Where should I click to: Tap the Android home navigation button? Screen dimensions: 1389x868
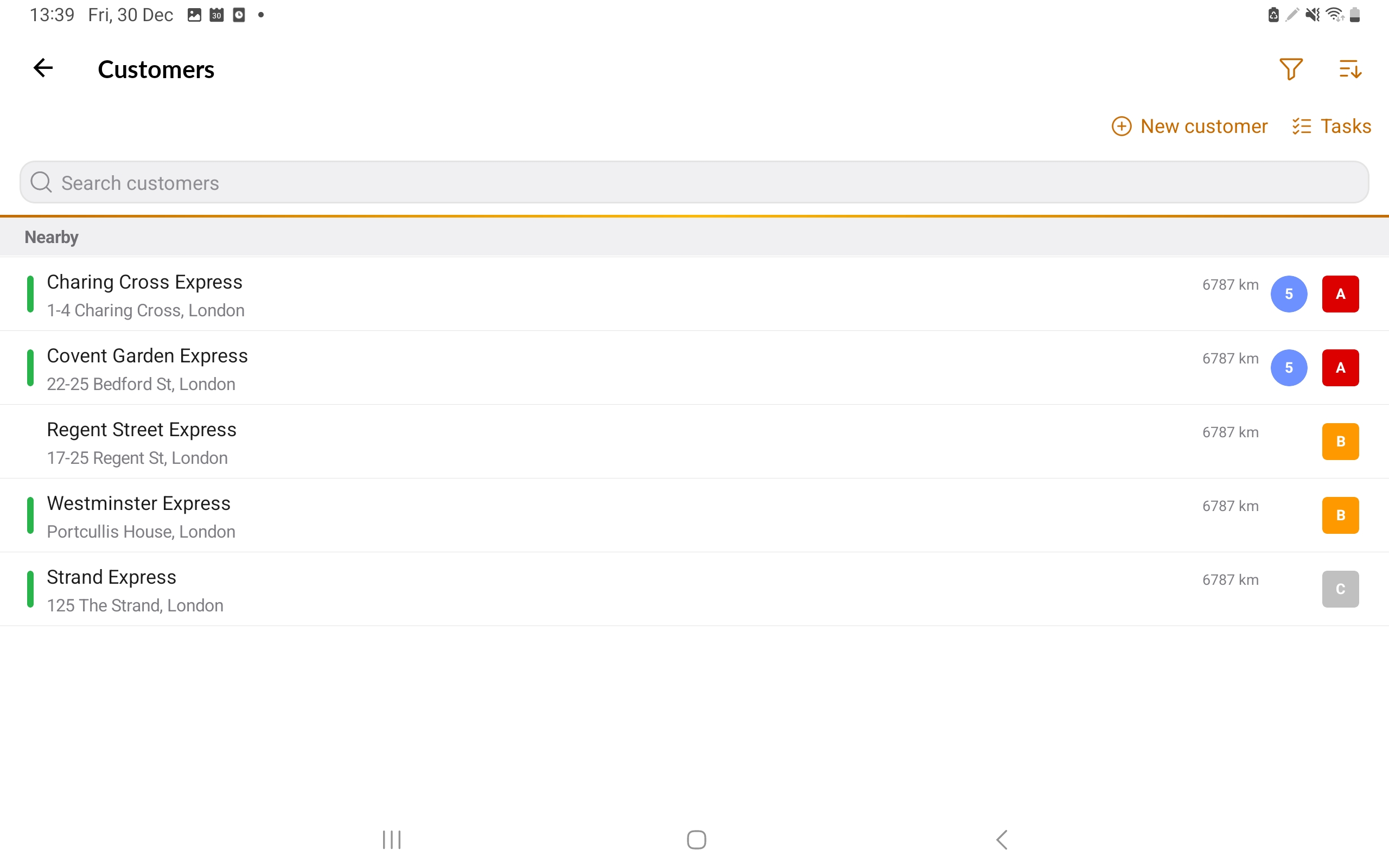point(696,839)
